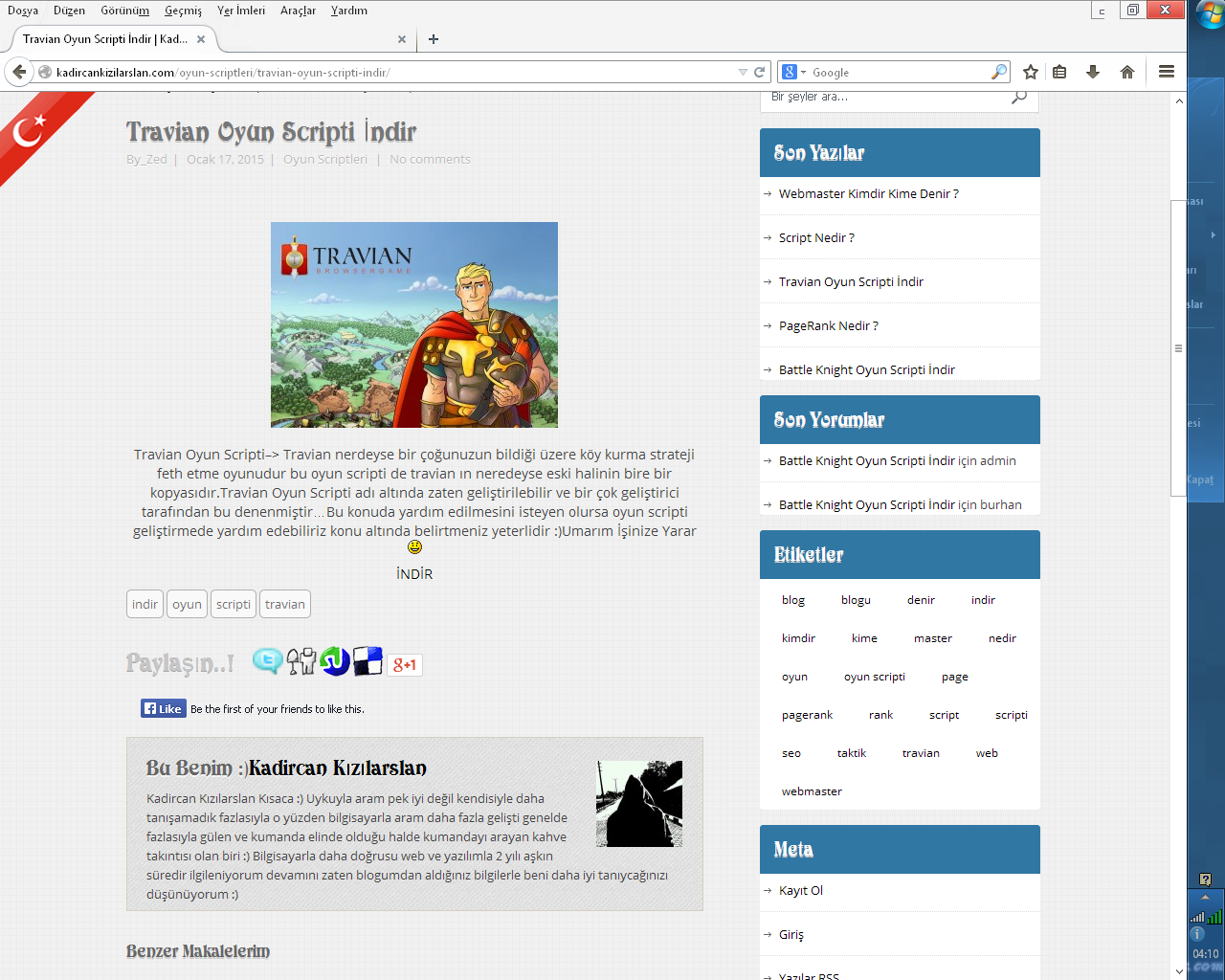This screenshot has width=1225, height=980.
Task: Select the 'blogu' tag in Etiketler
Action: [x=856, y=600]
